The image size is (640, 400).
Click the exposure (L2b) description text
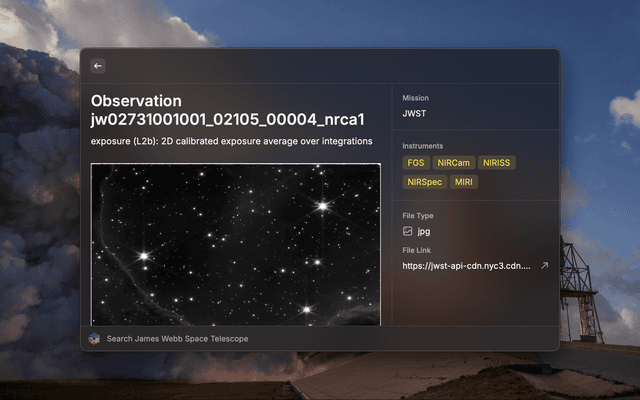coord(232,142)
